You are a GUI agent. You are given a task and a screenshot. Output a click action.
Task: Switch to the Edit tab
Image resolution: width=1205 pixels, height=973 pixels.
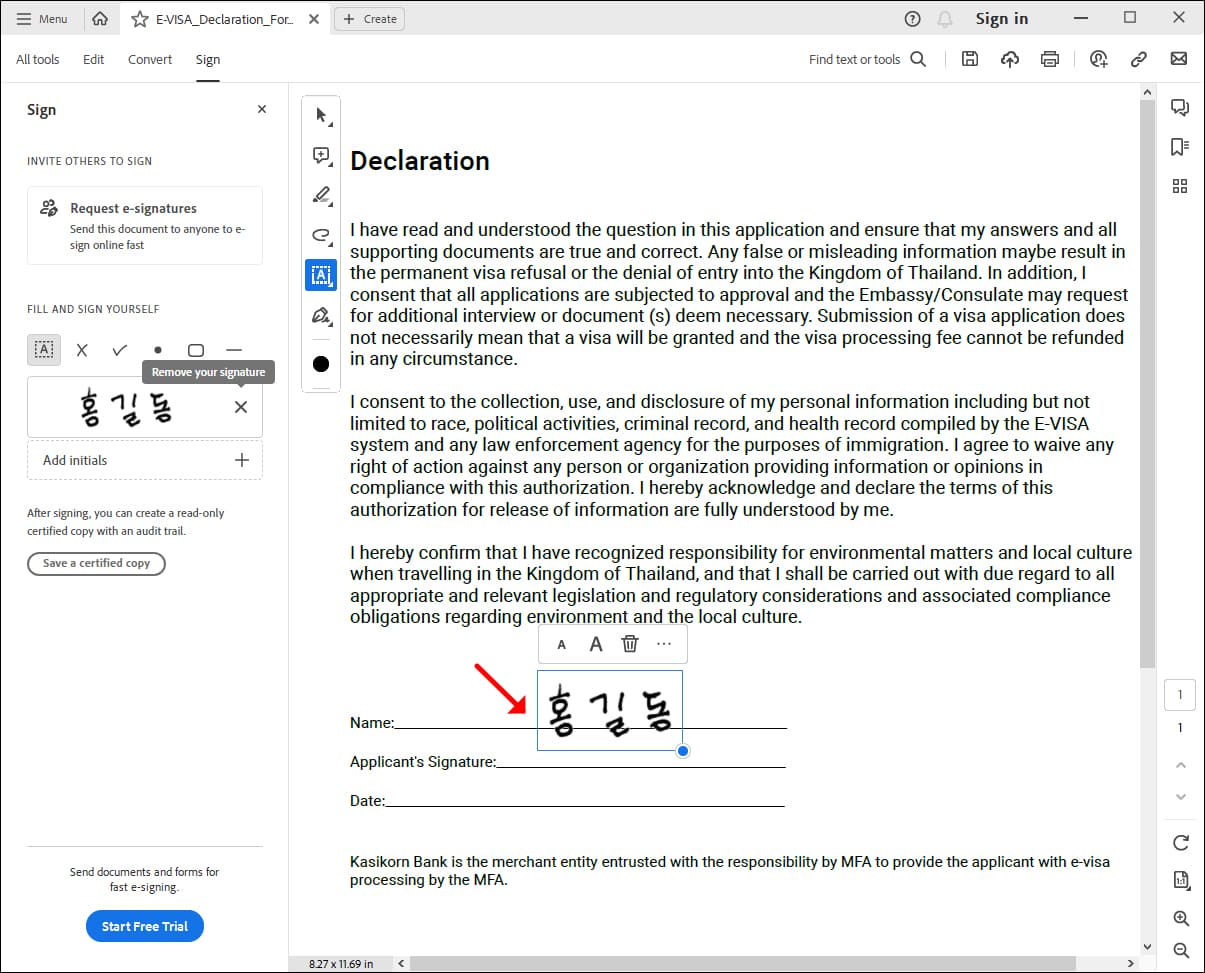pyautogui.click(x=93, y=60)
